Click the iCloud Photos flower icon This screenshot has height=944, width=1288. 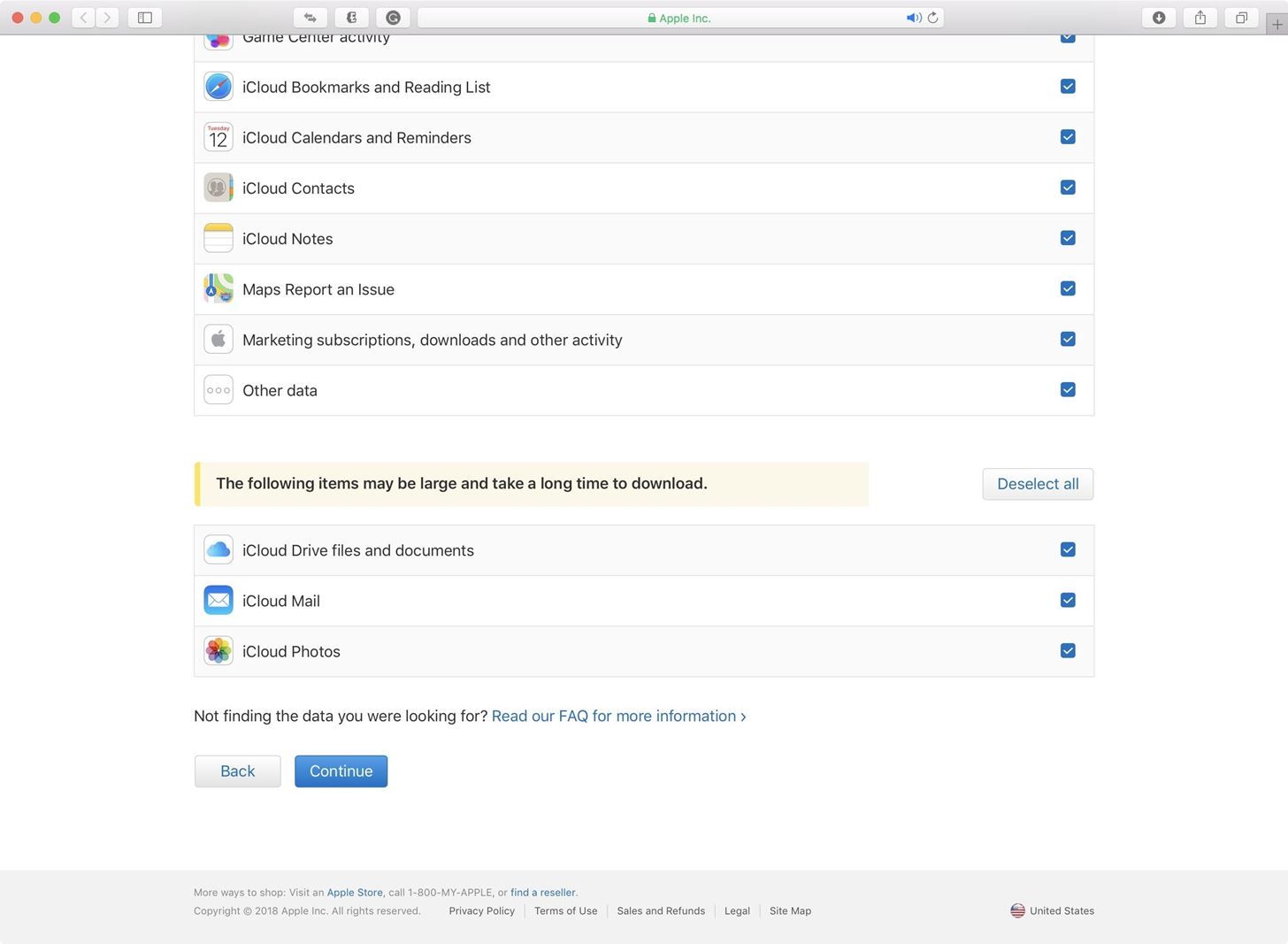coord(218,650)
